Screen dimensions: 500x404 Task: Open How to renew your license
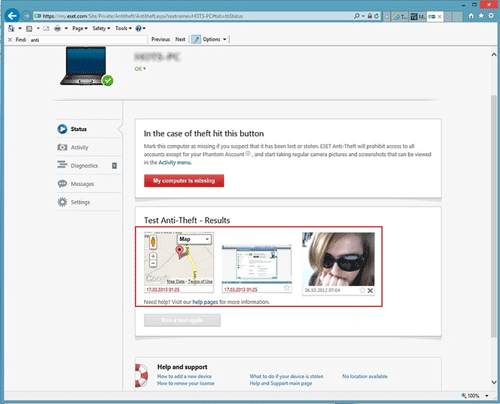[x=186, y=383]
